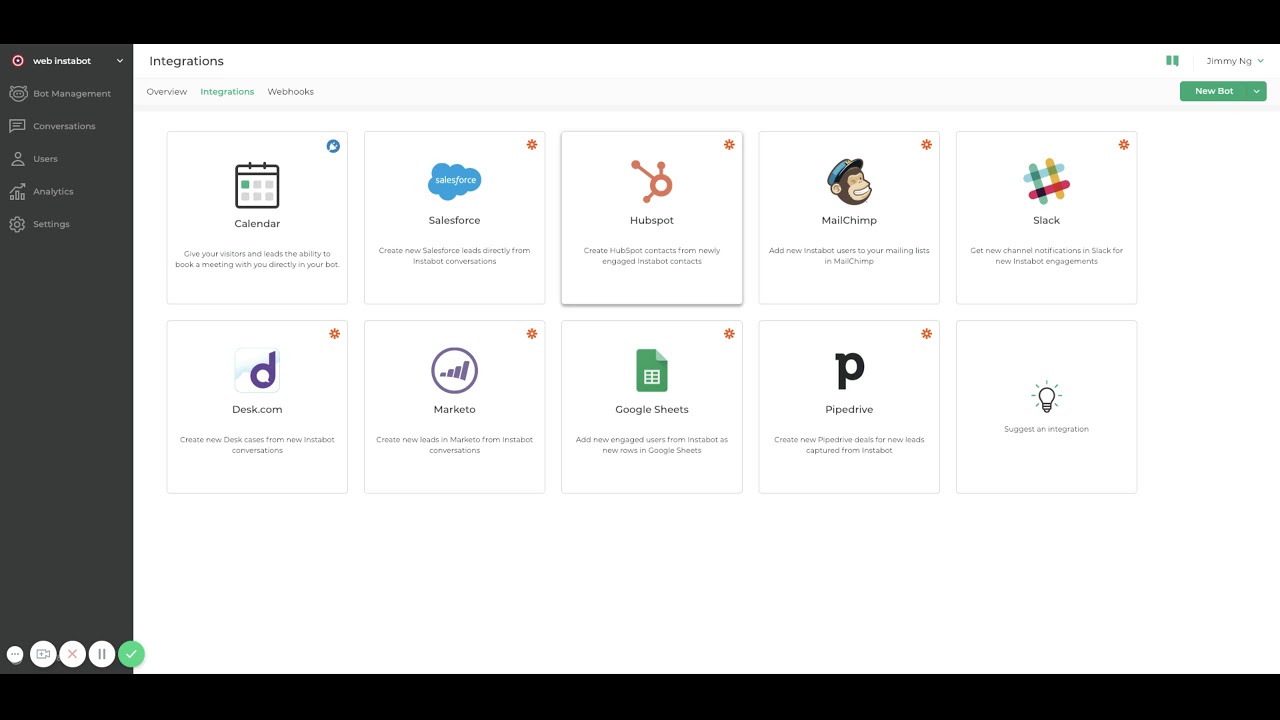Click the MailChimp monkey logo

pyautogui.click(x=849, y=181)
